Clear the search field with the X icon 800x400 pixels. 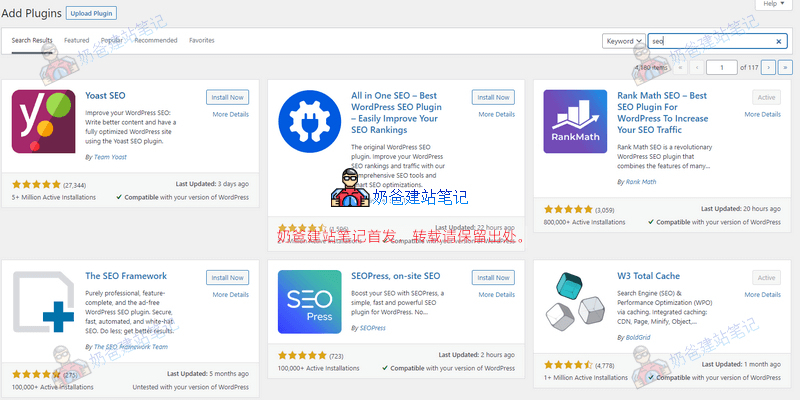779,41
